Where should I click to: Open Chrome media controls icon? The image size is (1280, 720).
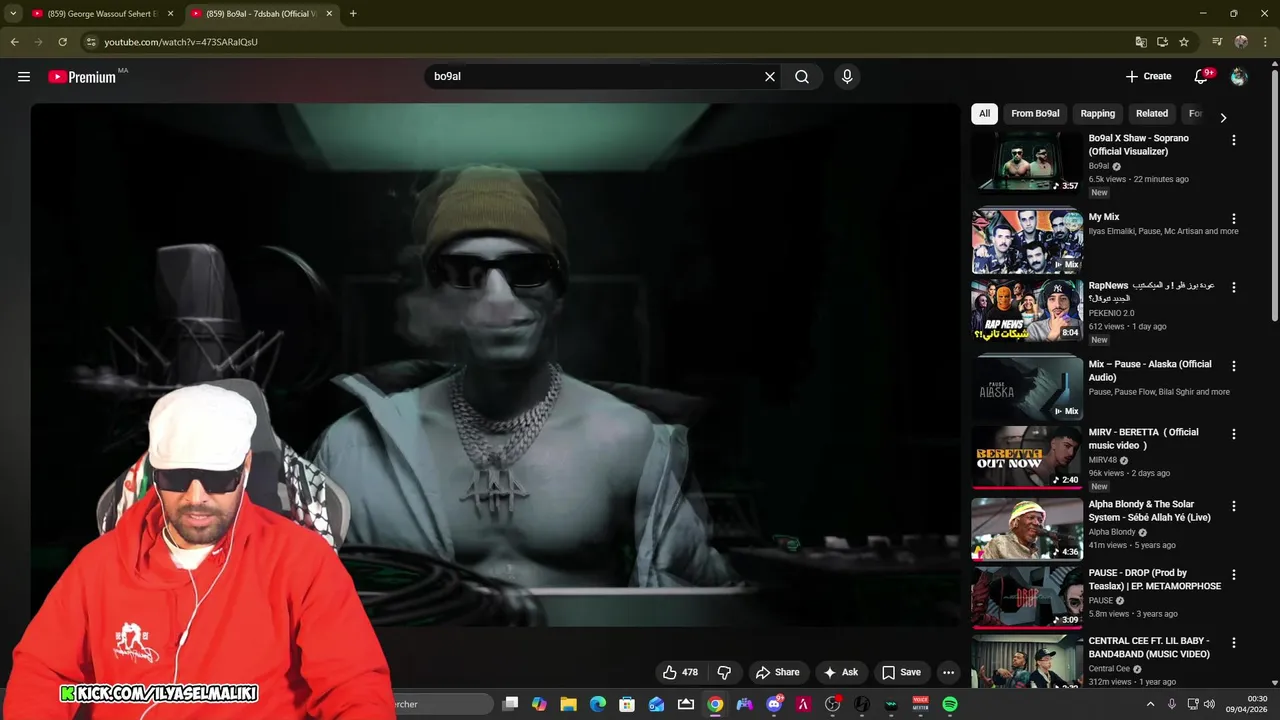pyautogui.click(x=1217, y=42)
